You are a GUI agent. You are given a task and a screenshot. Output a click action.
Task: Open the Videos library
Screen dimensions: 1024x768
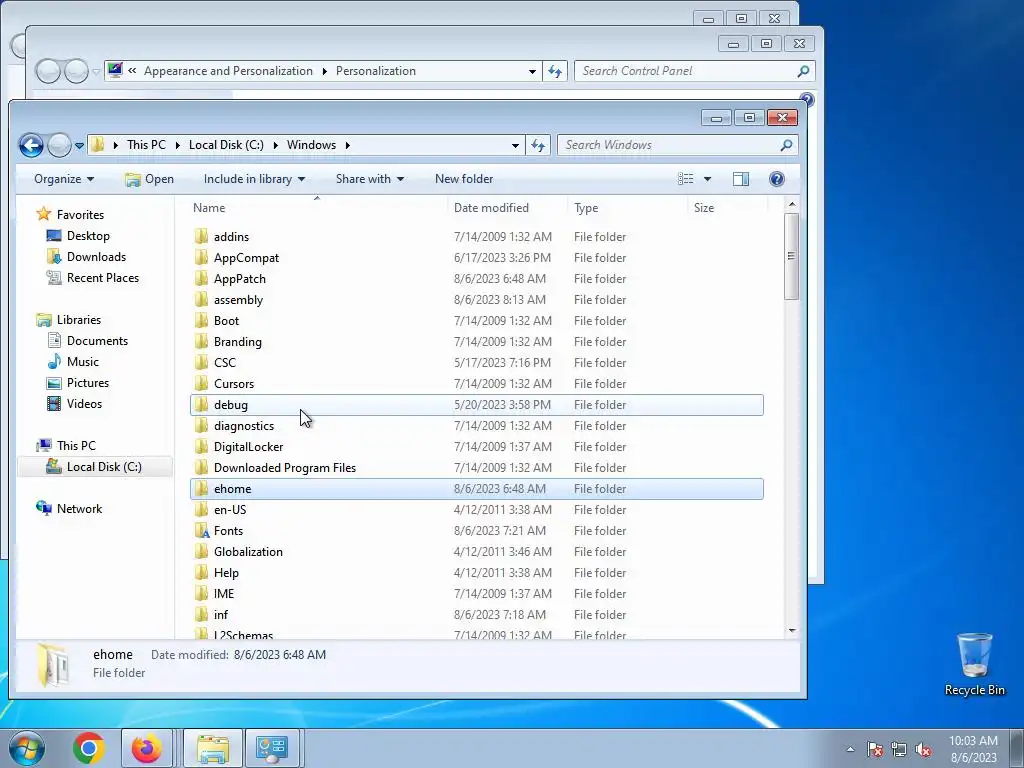pyautogui.click(x=84, y=404)
